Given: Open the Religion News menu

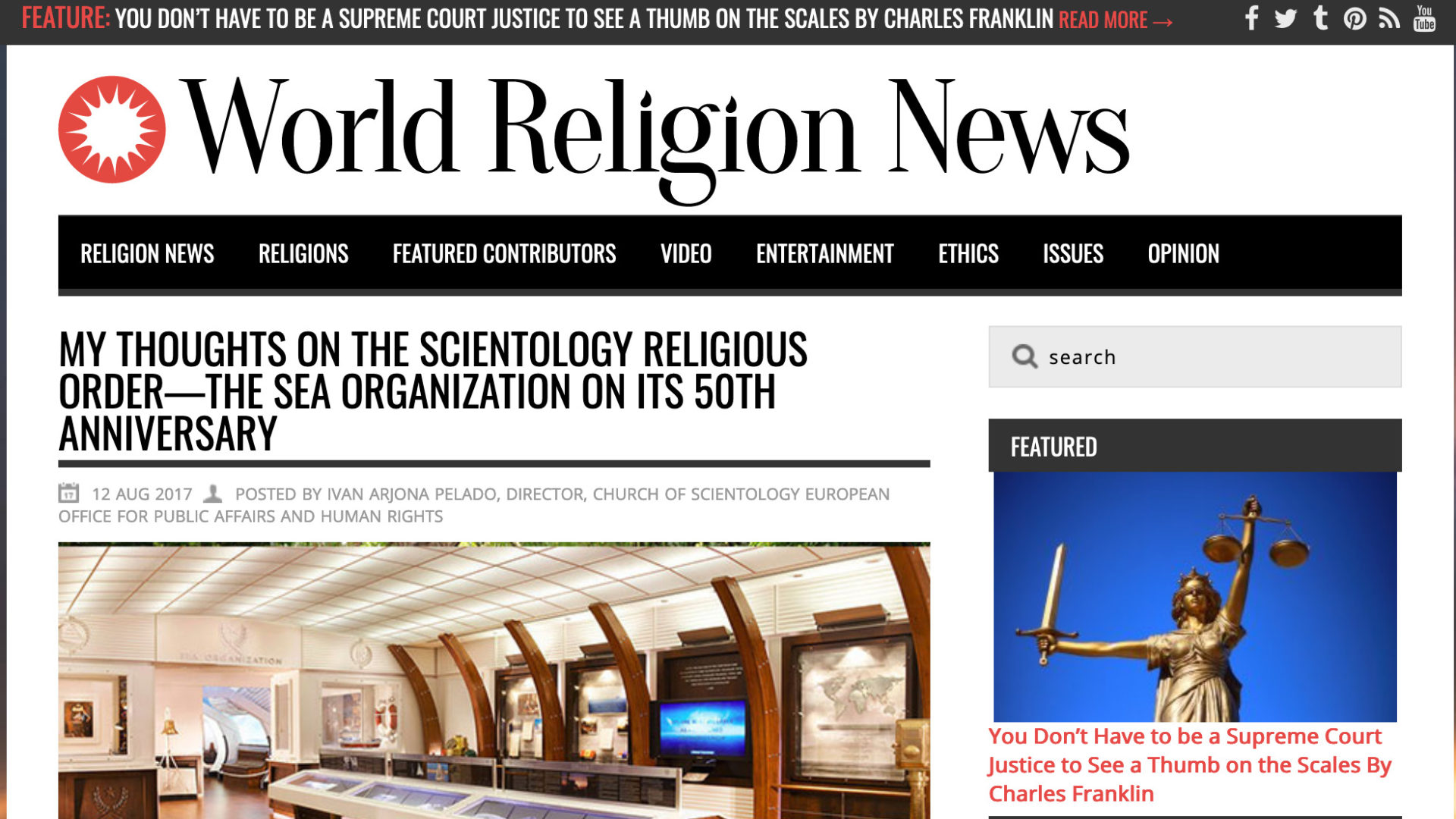Looking at the screenshot, I should coord(148,254).
